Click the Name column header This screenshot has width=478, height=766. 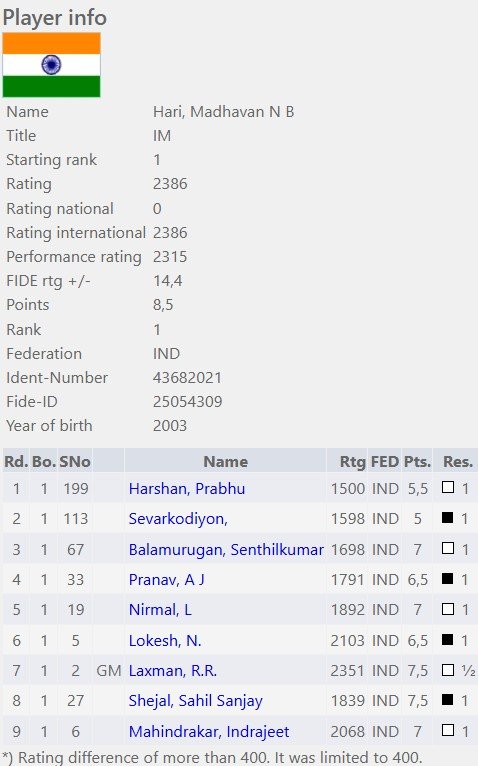tap(225, 462)
